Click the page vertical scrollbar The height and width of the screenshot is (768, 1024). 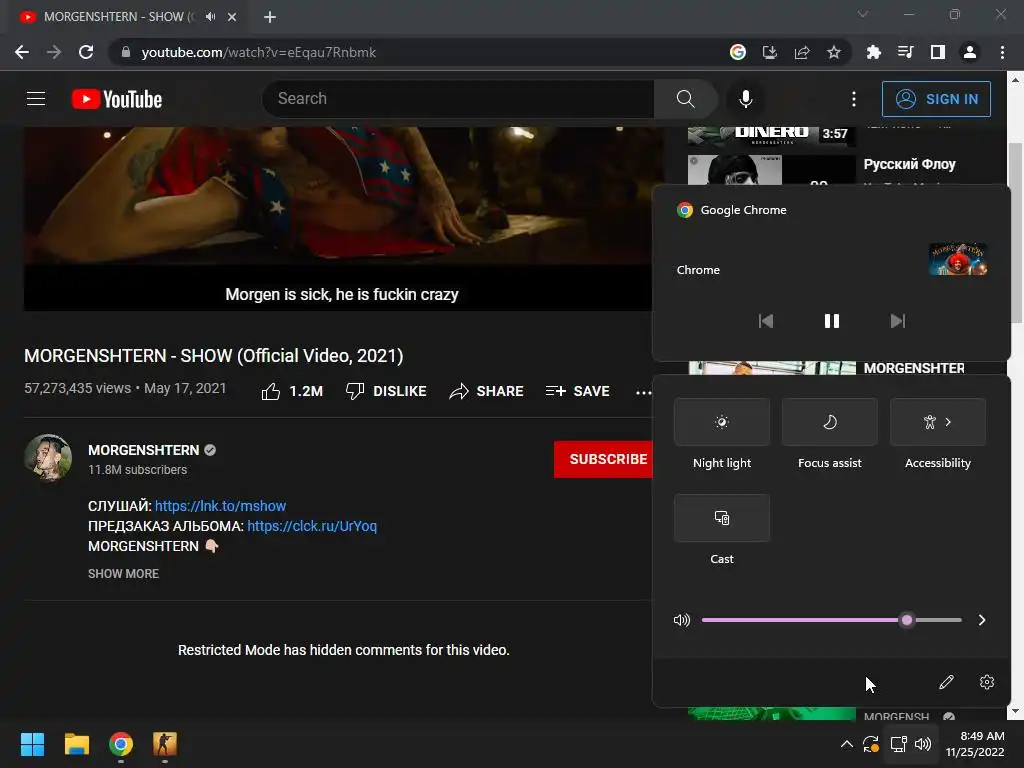coord(1016,232)
